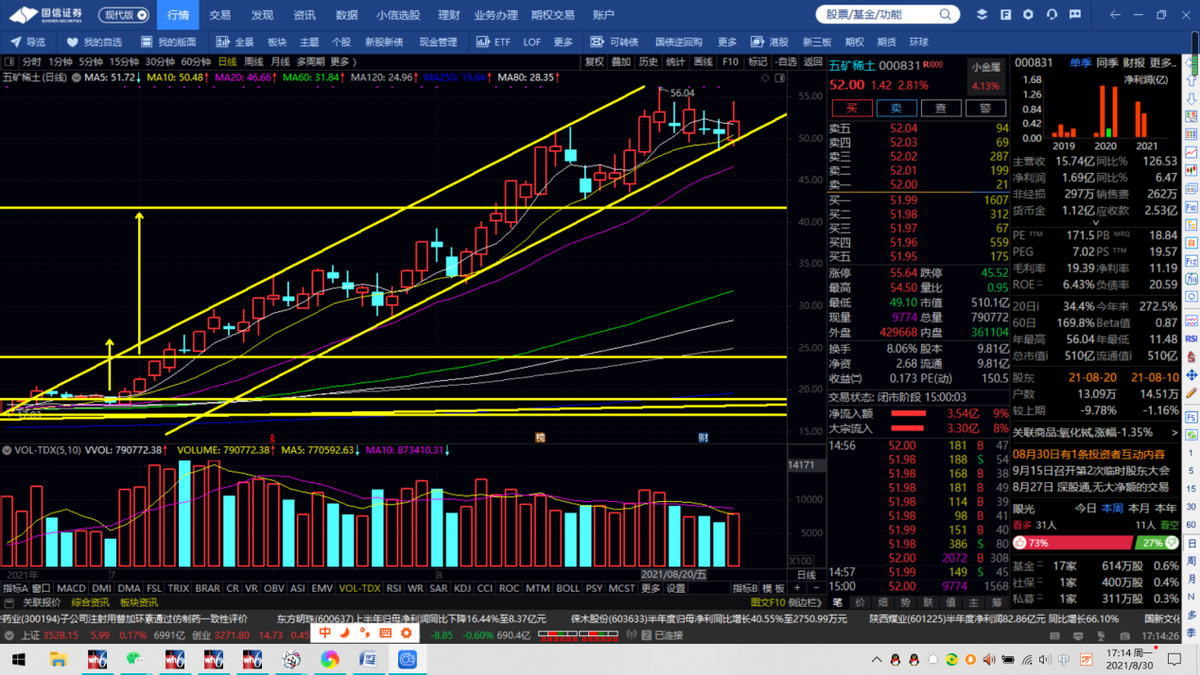Open the hexagon settings icon

1028,15
